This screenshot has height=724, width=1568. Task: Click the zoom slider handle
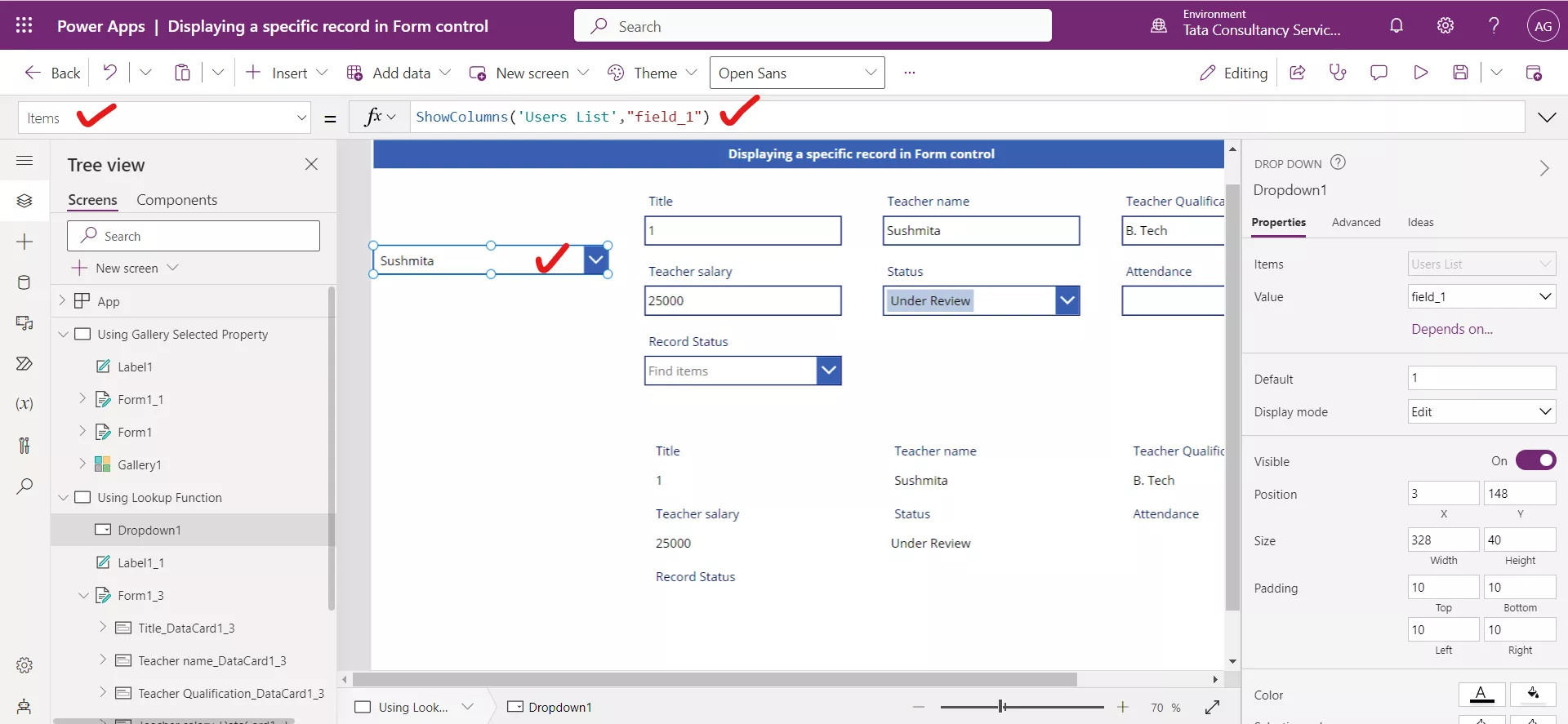point(1002,707)
